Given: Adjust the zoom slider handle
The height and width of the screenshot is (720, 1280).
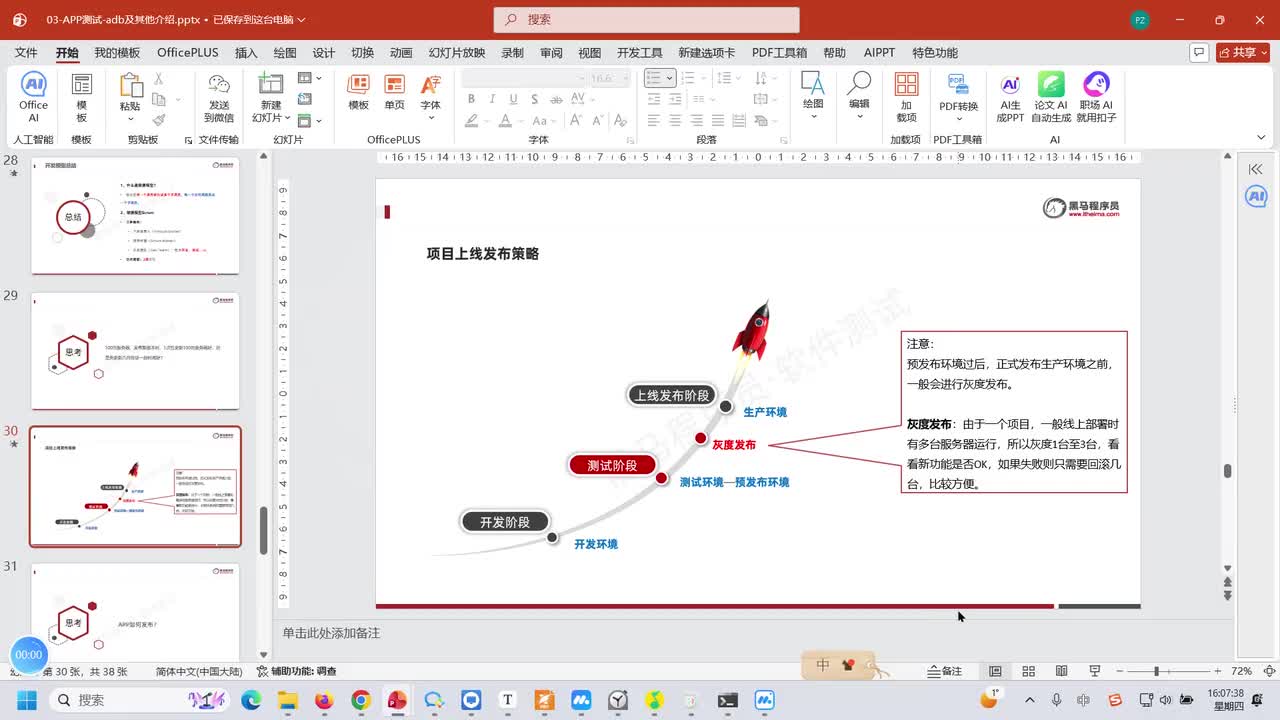Looking at the screenshot, I should pyautogui.click(x=1157, y=671).
